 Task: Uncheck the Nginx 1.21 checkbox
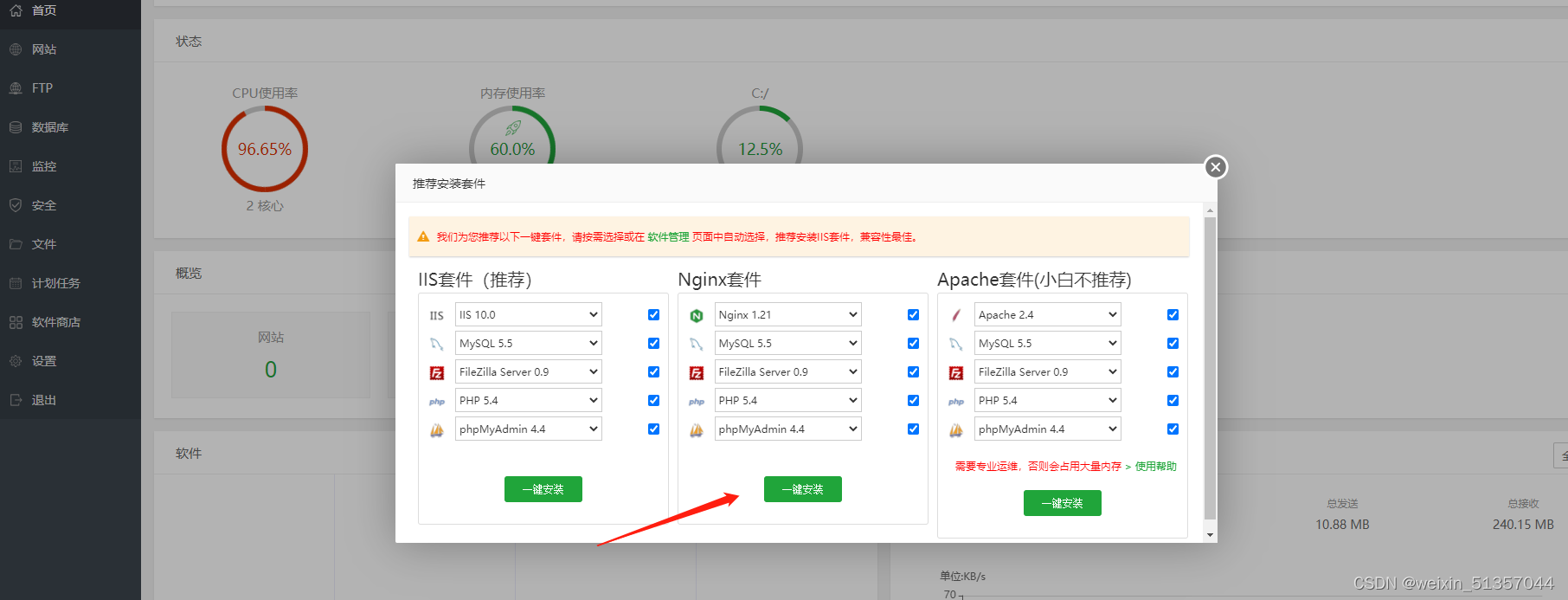point(913,314)
